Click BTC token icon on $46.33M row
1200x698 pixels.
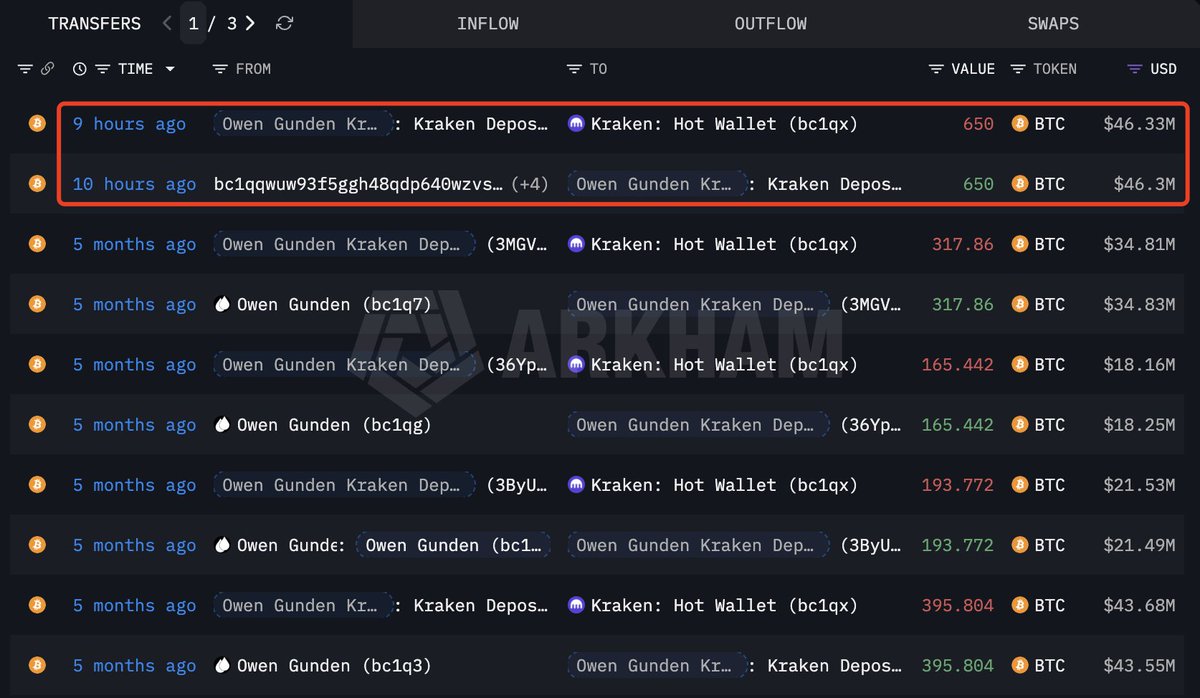1020,124
